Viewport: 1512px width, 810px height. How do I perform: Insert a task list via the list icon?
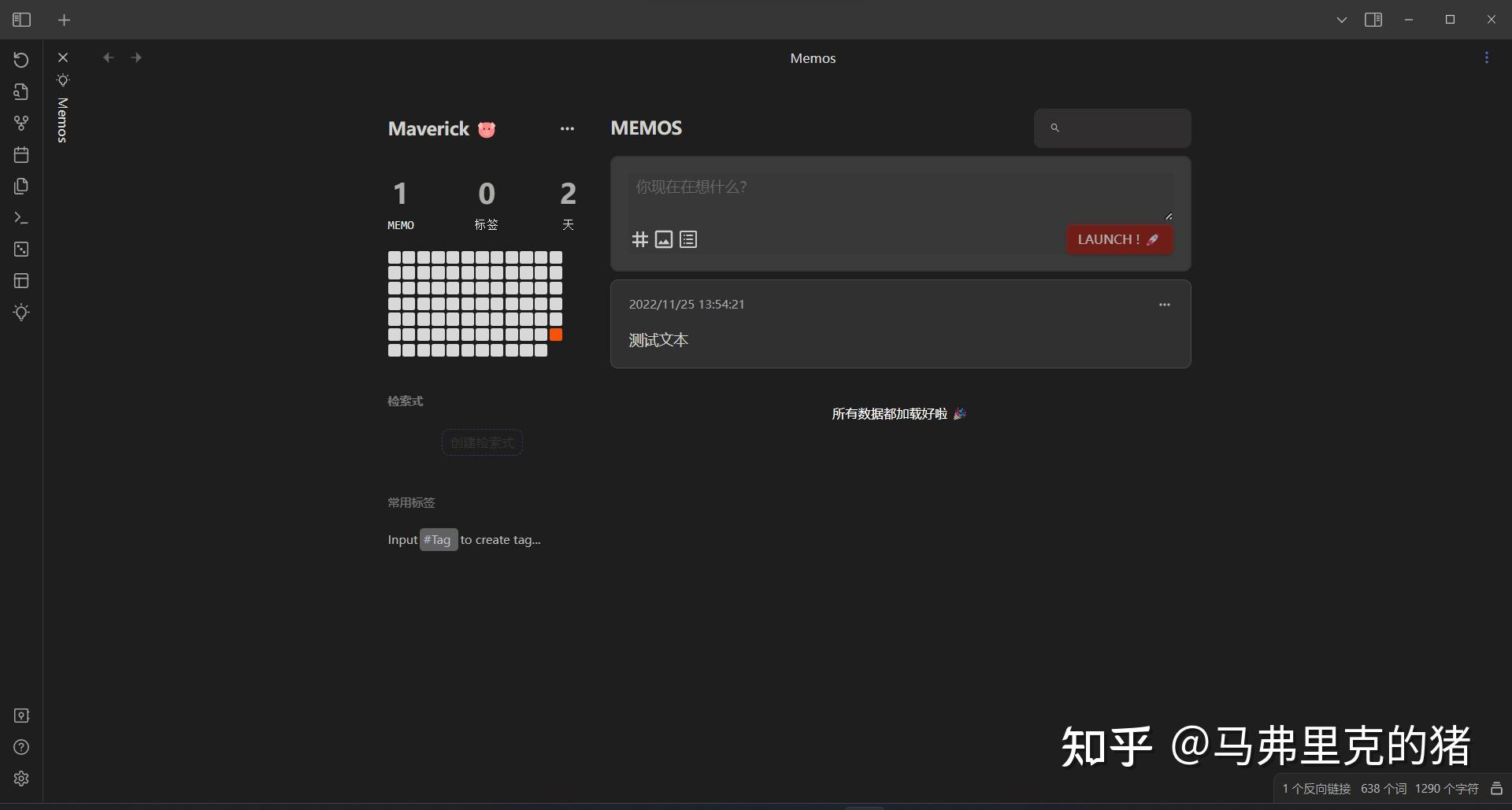click(x=688, y=239)
